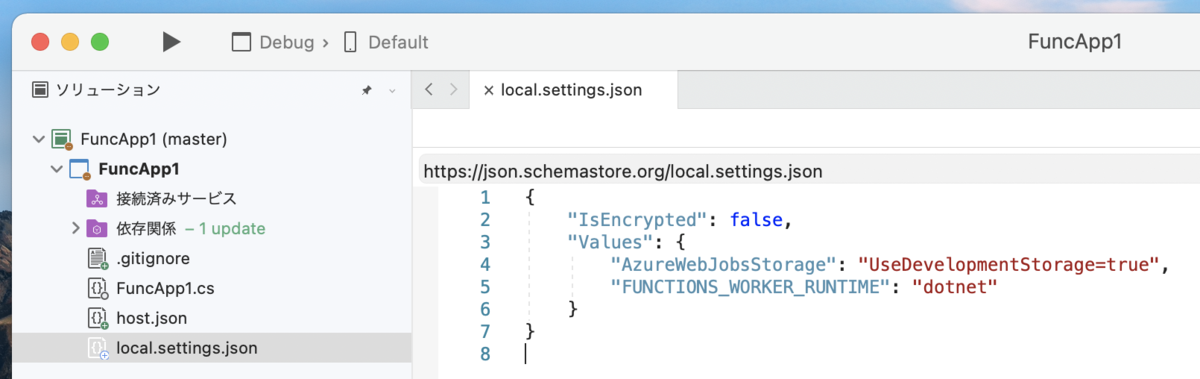The height and width of the screenshot is (379, 1200).
Task: Click the host.json file icon
Action: tap(97, 319)
